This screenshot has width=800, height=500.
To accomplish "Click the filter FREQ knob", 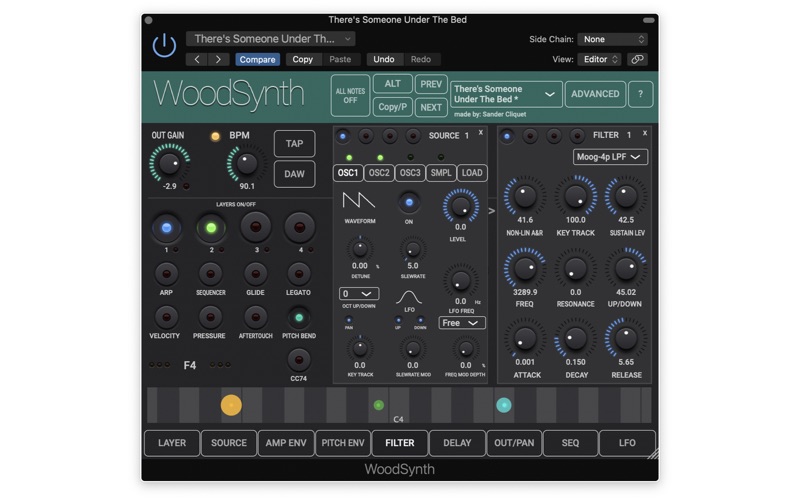I will click(524, 268).
